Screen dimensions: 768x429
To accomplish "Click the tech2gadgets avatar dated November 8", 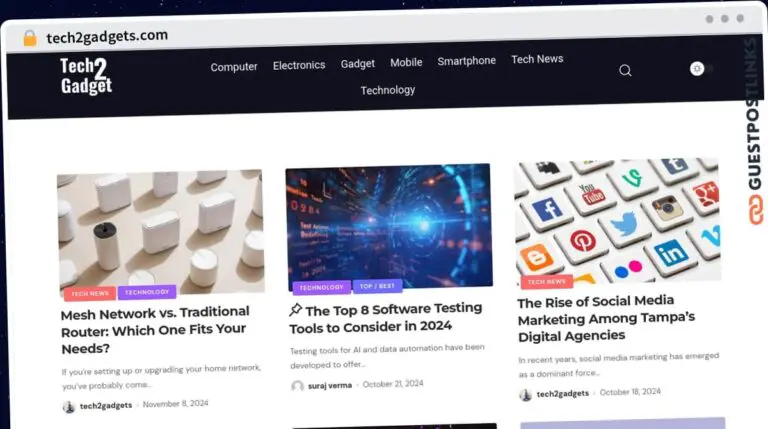I will click(69, 406).
